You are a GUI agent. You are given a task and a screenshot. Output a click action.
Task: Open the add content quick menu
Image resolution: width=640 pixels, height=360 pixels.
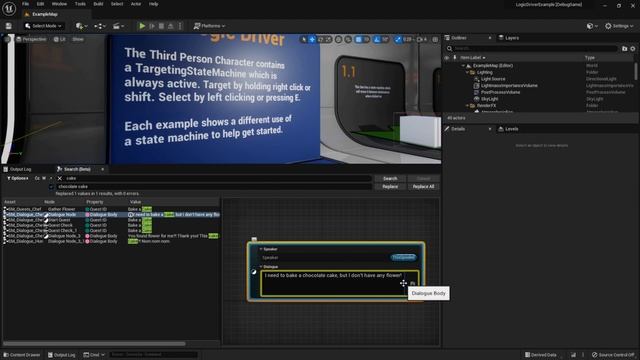click(81, 26)
